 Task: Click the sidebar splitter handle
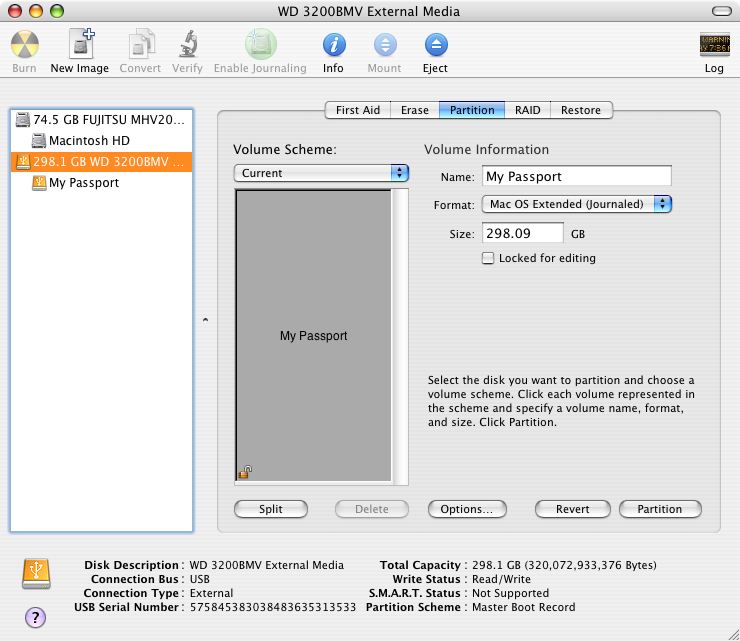pos(205,320)
